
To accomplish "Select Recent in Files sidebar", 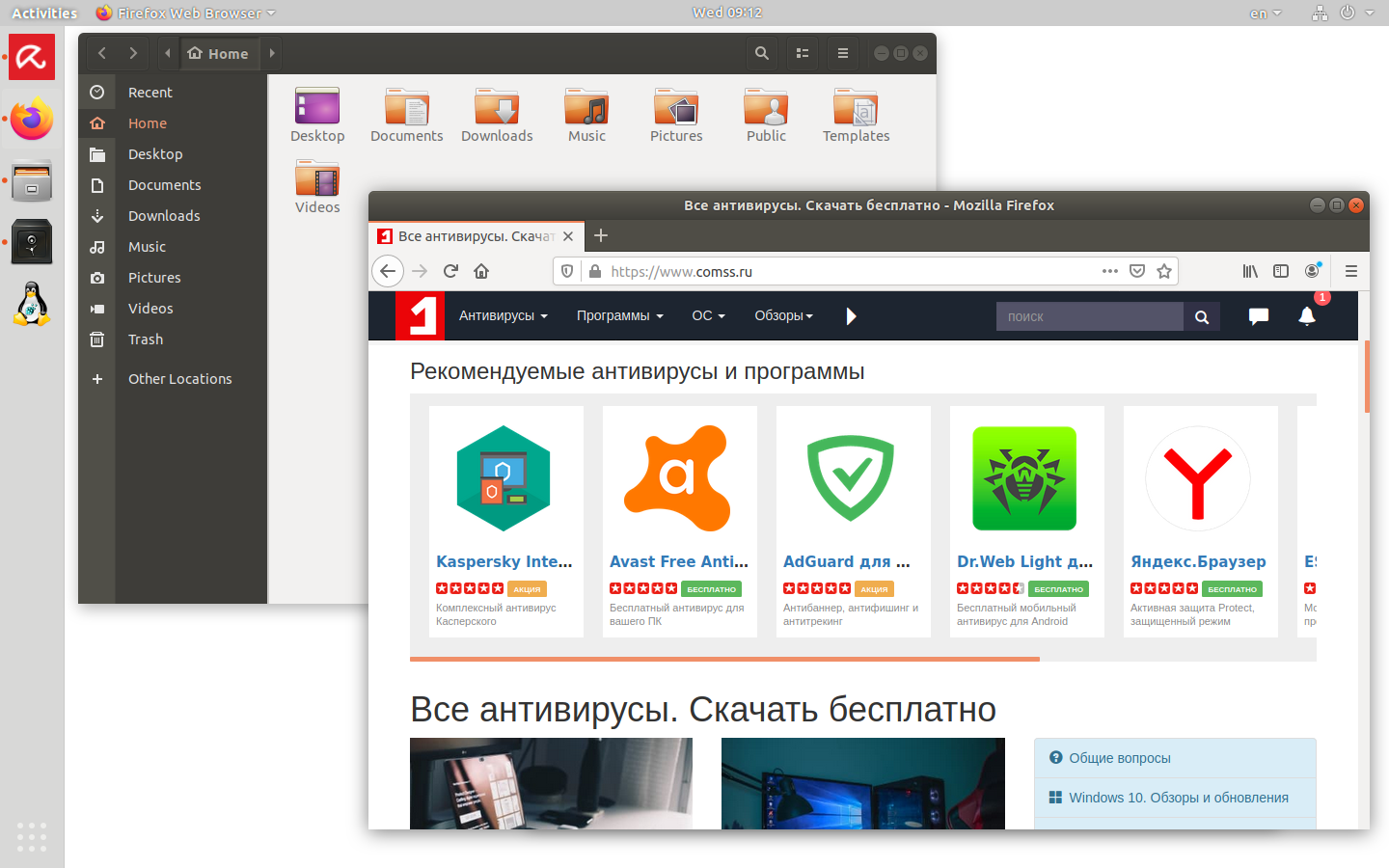I will pos(172,93).
